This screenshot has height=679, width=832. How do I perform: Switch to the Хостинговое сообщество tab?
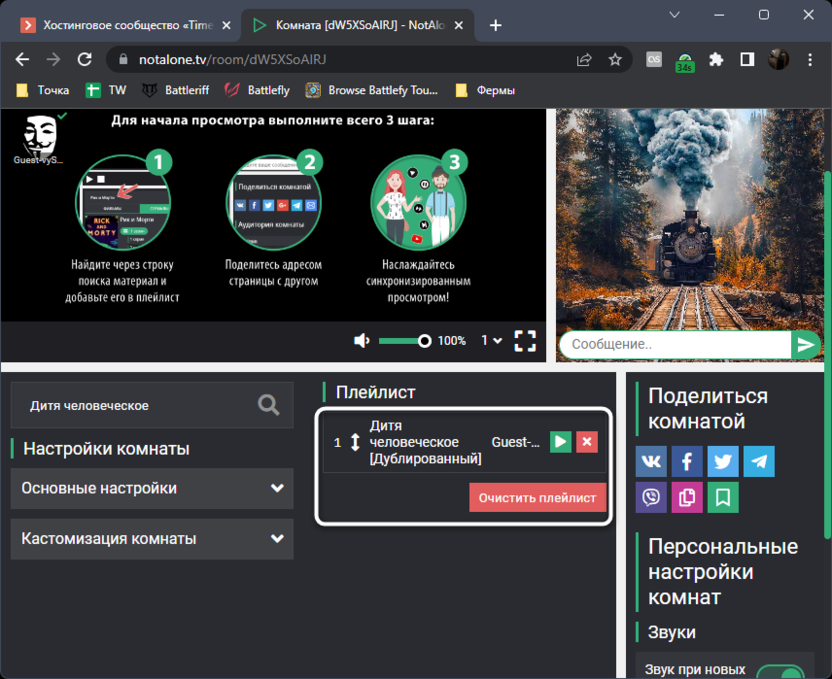click(126, 25)
